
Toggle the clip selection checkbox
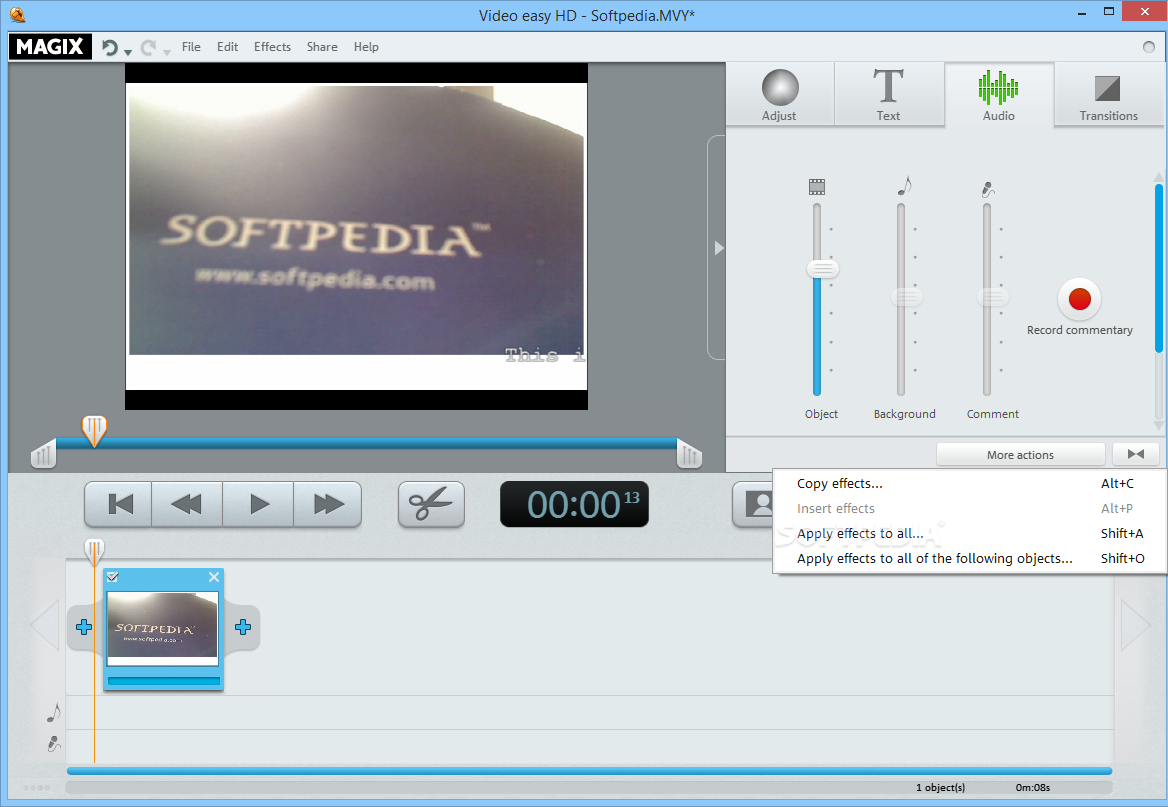click(x=112, y=577)
